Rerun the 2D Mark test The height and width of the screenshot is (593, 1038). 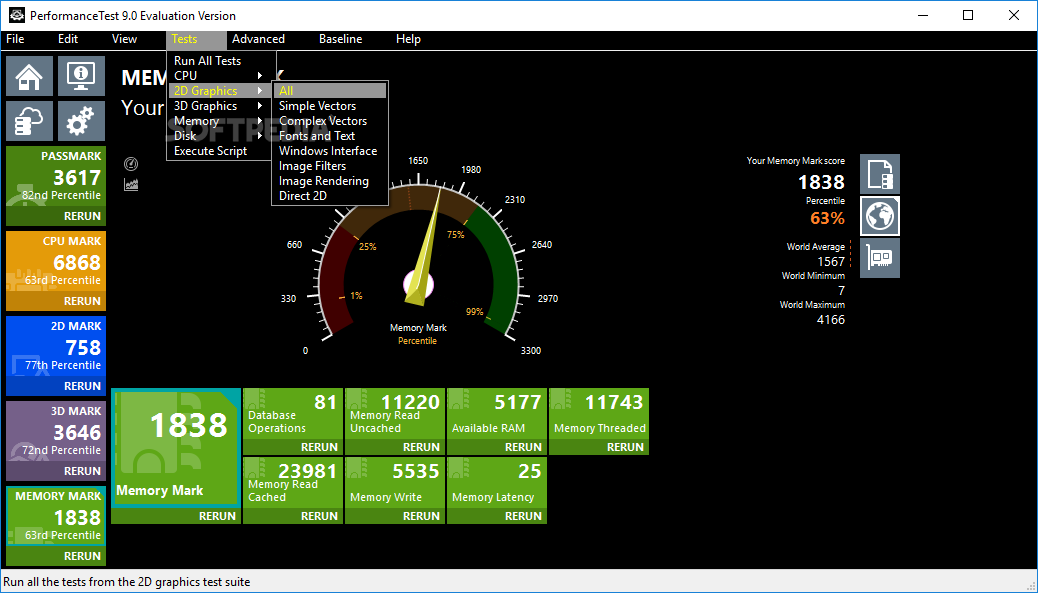[82, 386]
